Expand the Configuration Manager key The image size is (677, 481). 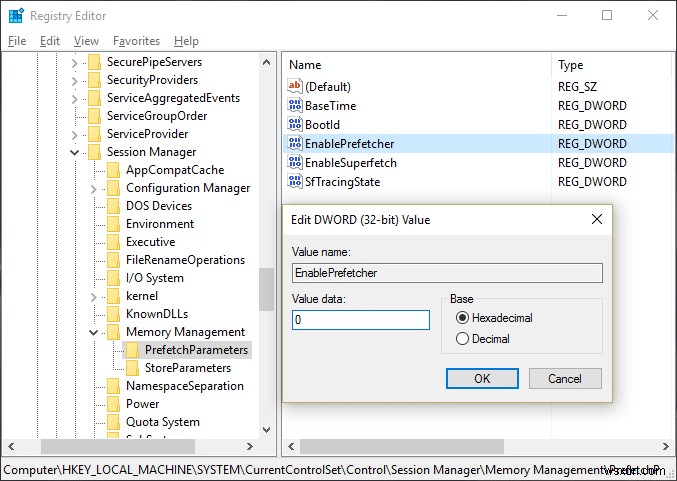point(94,188)
